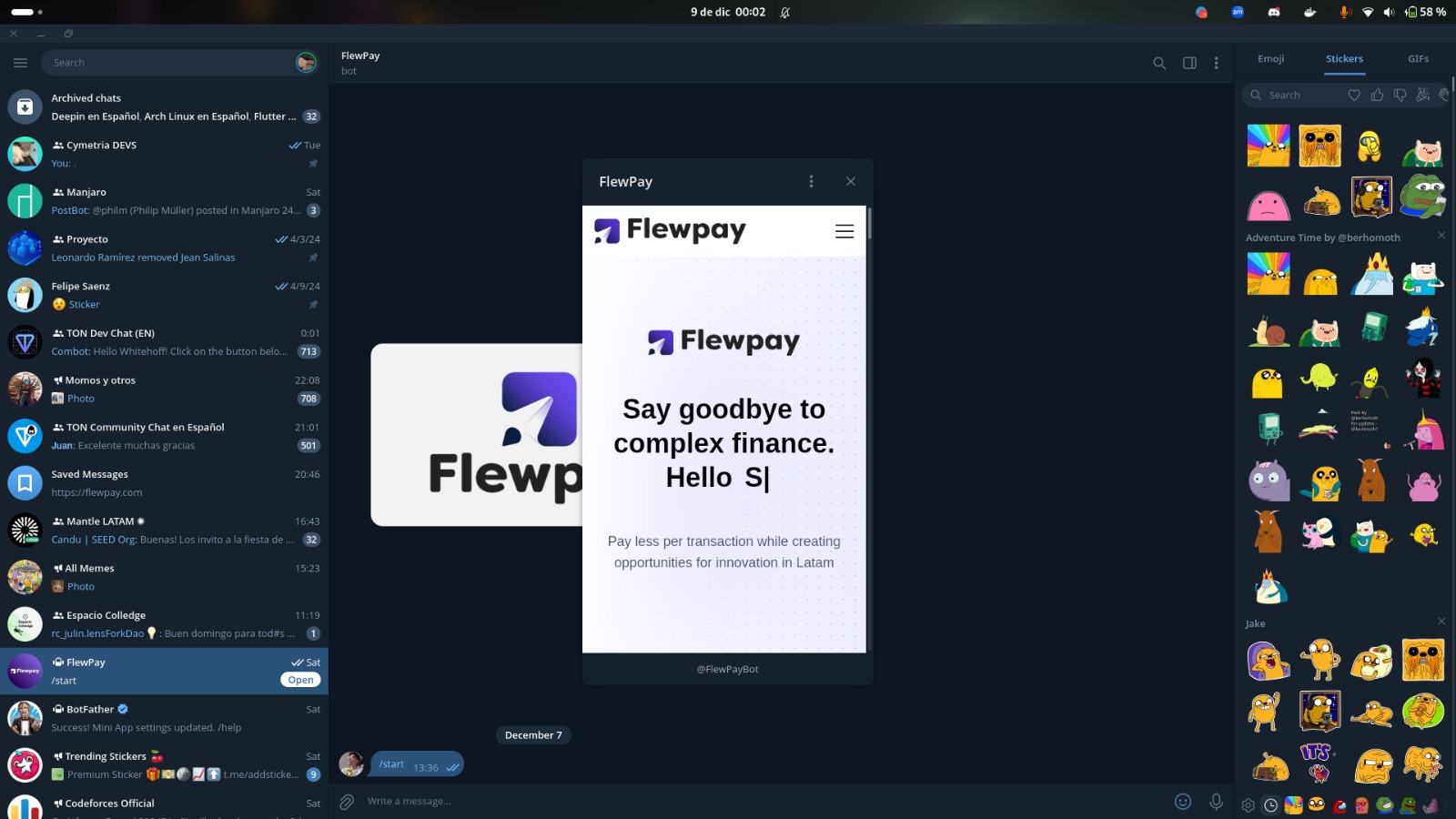This screenshot has height=819, width=1456.
Task: Open Espacio Colledge chat
Action: [x=164, y=624]
